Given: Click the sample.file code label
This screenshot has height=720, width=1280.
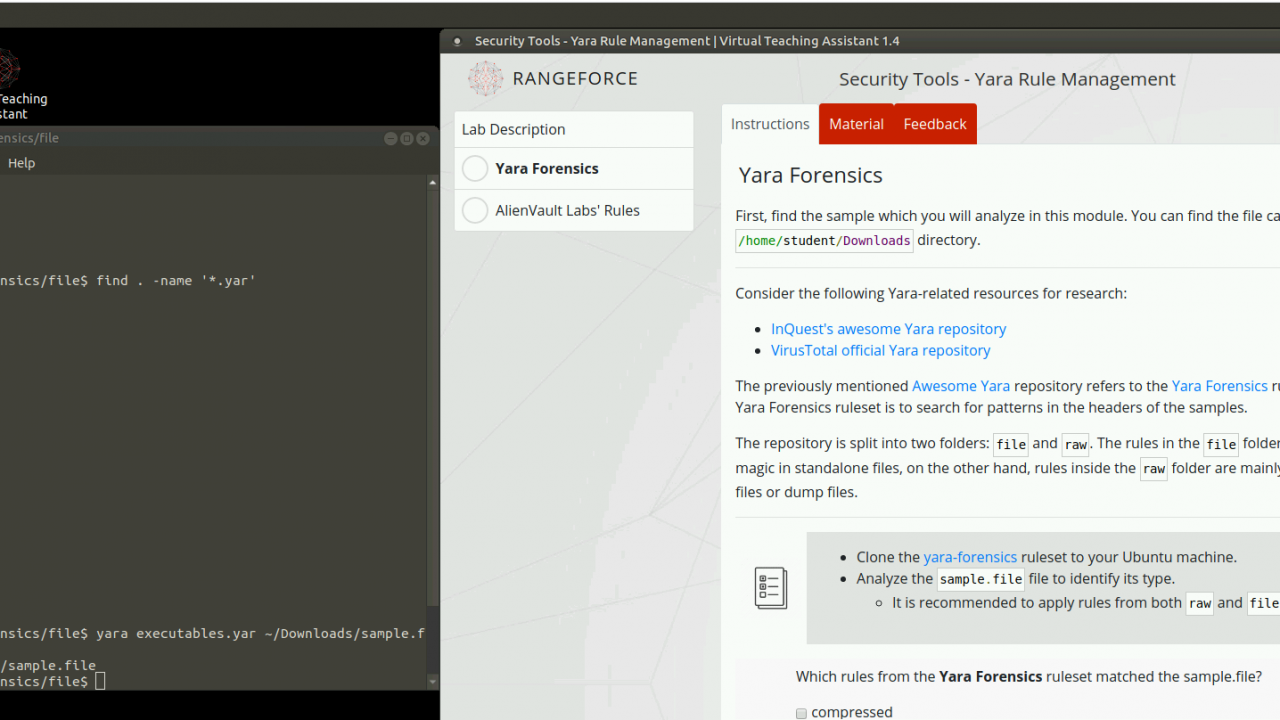Looking at the screenshot, I should pos(980,579).
